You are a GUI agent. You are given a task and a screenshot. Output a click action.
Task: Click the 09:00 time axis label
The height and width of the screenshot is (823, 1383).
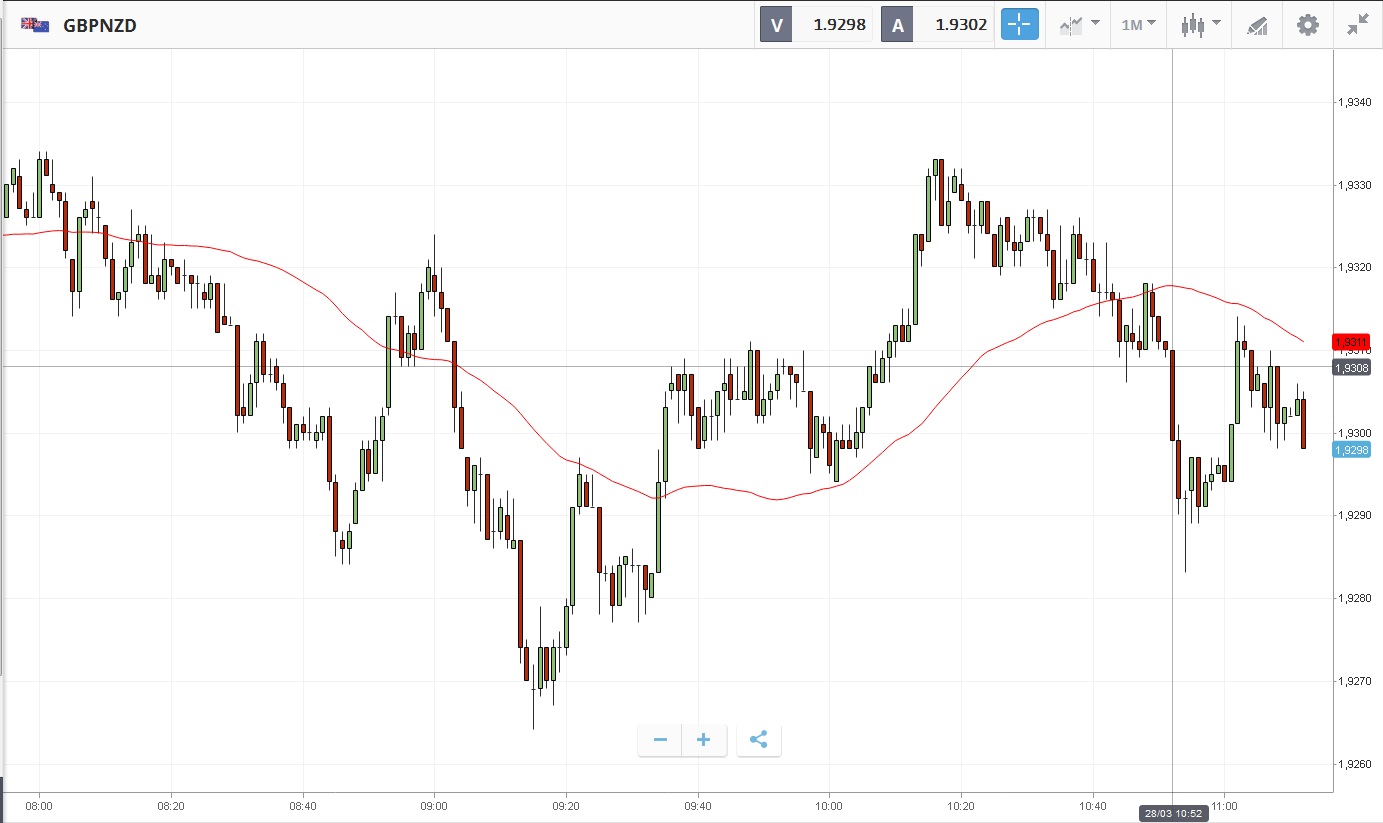coord(434,805)
